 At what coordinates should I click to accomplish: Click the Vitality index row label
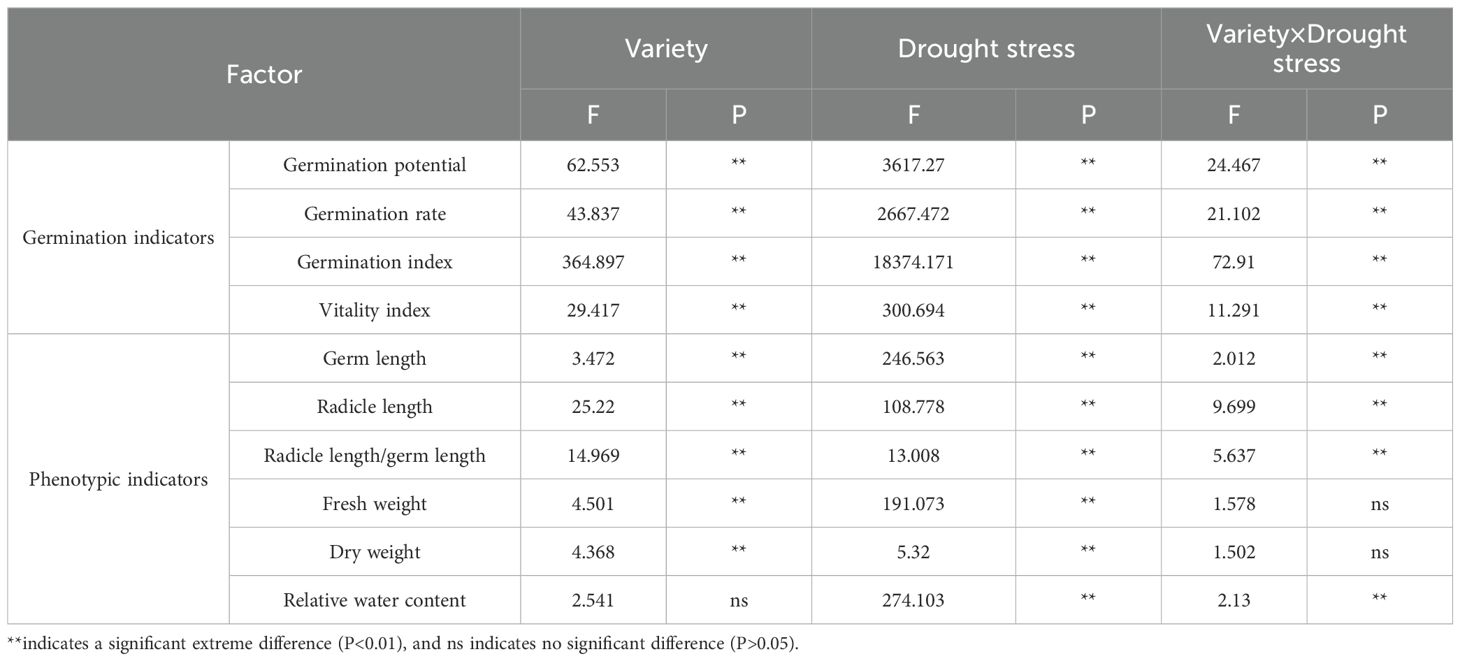tap(374, 311)
